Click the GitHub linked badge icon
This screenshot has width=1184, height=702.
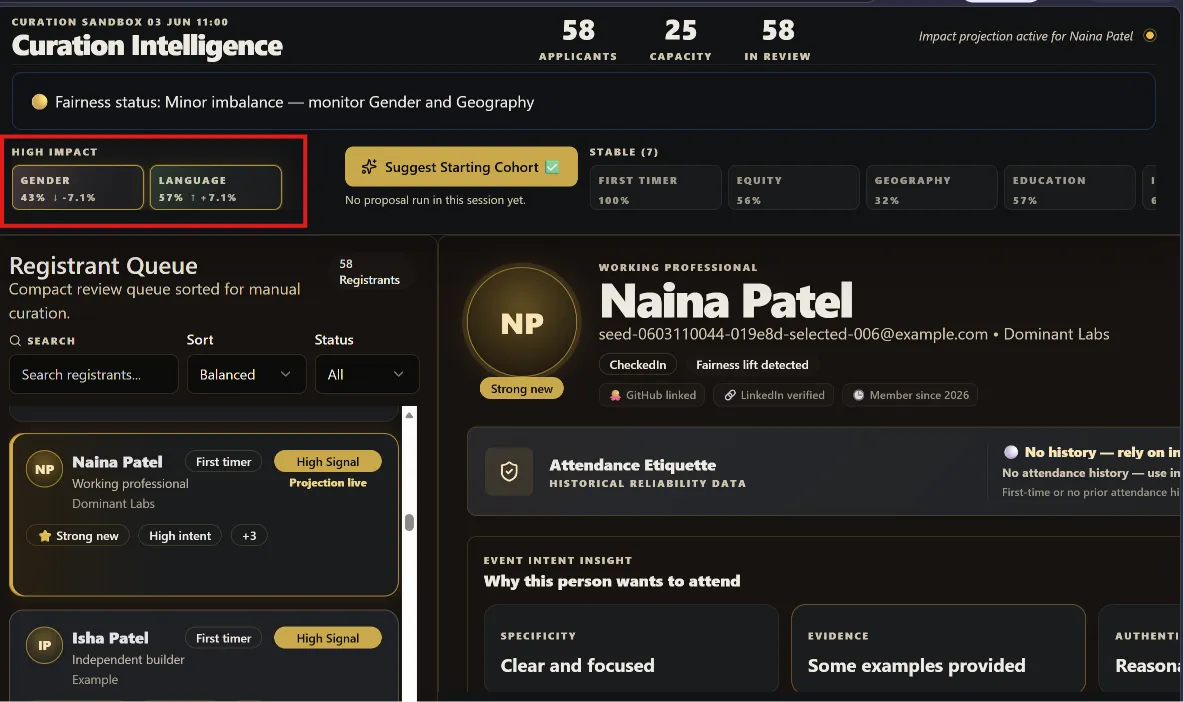click(615, 395)
